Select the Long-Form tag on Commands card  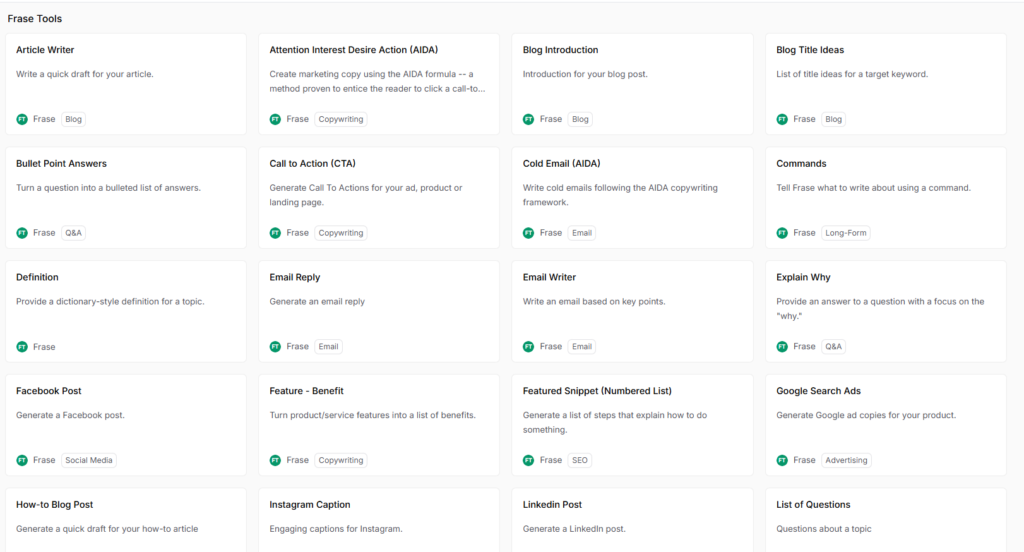[846, 233]
